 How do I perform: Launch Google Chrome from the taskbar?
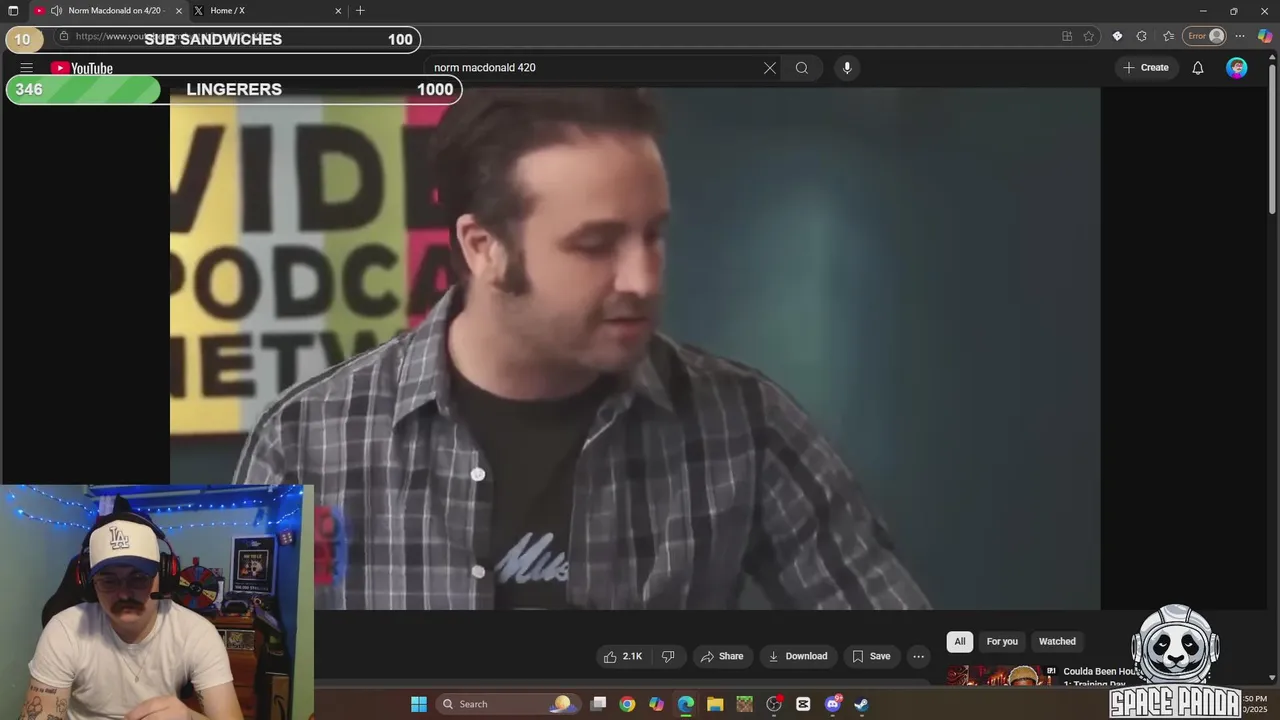627,704
